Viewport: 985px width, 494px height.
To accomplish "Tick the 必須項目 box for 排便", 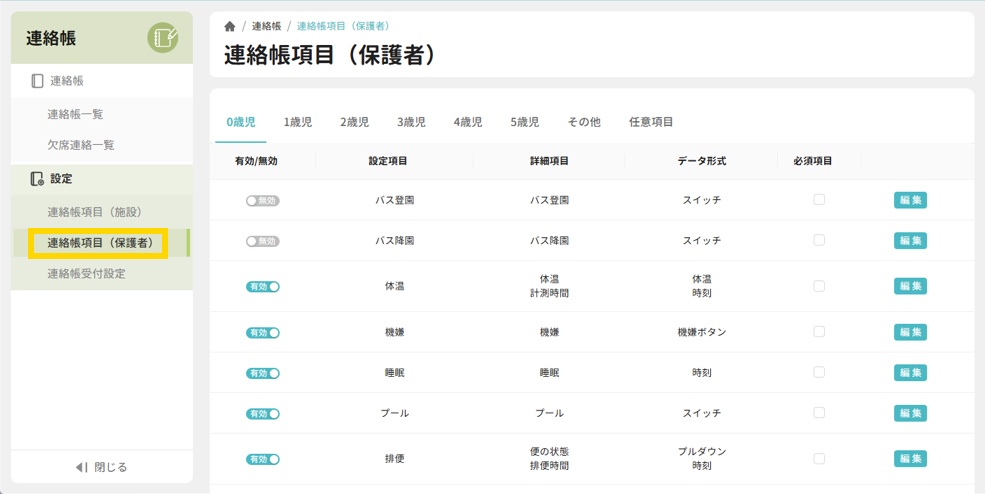I will pos(819,458).
